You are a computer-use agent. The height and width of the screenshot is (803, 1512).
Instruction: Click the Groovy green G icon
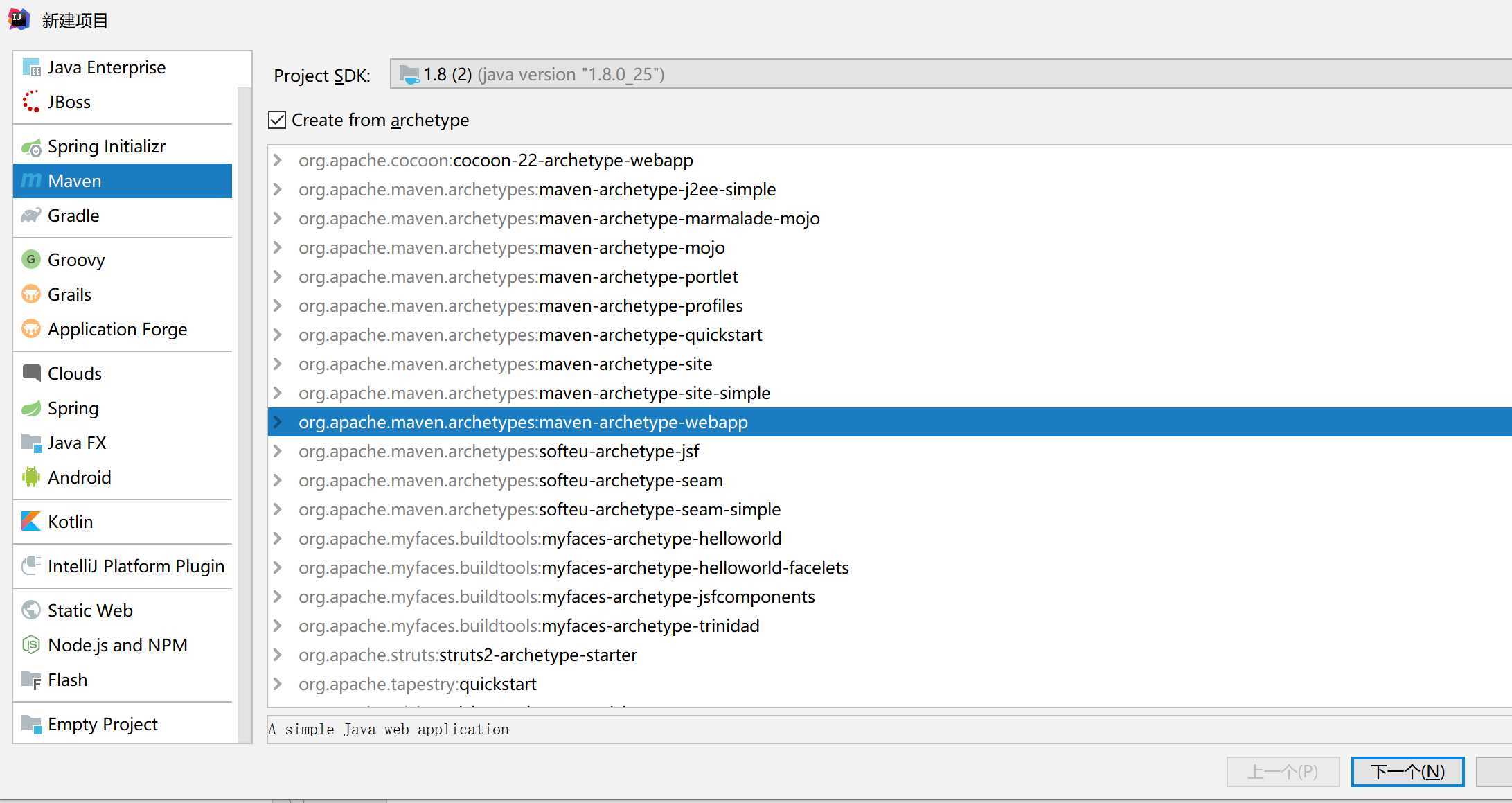point(31,259)
